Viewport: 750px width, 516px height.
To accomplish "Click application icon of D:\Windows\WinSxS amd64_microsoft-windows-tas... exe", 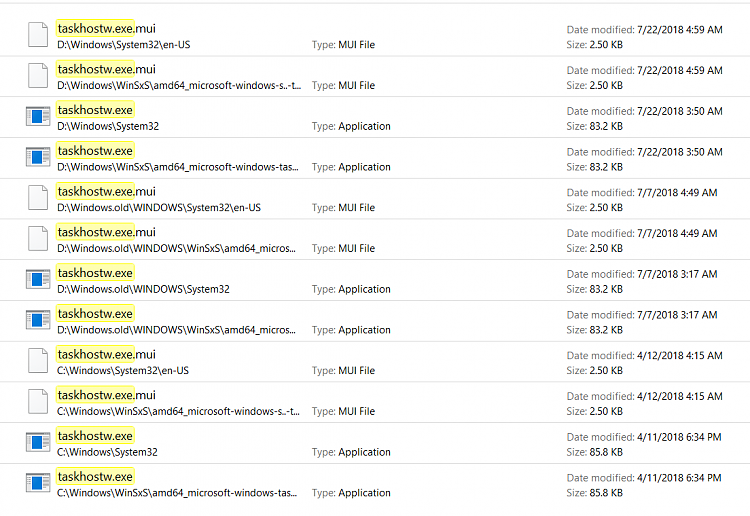I will (38, 157).
